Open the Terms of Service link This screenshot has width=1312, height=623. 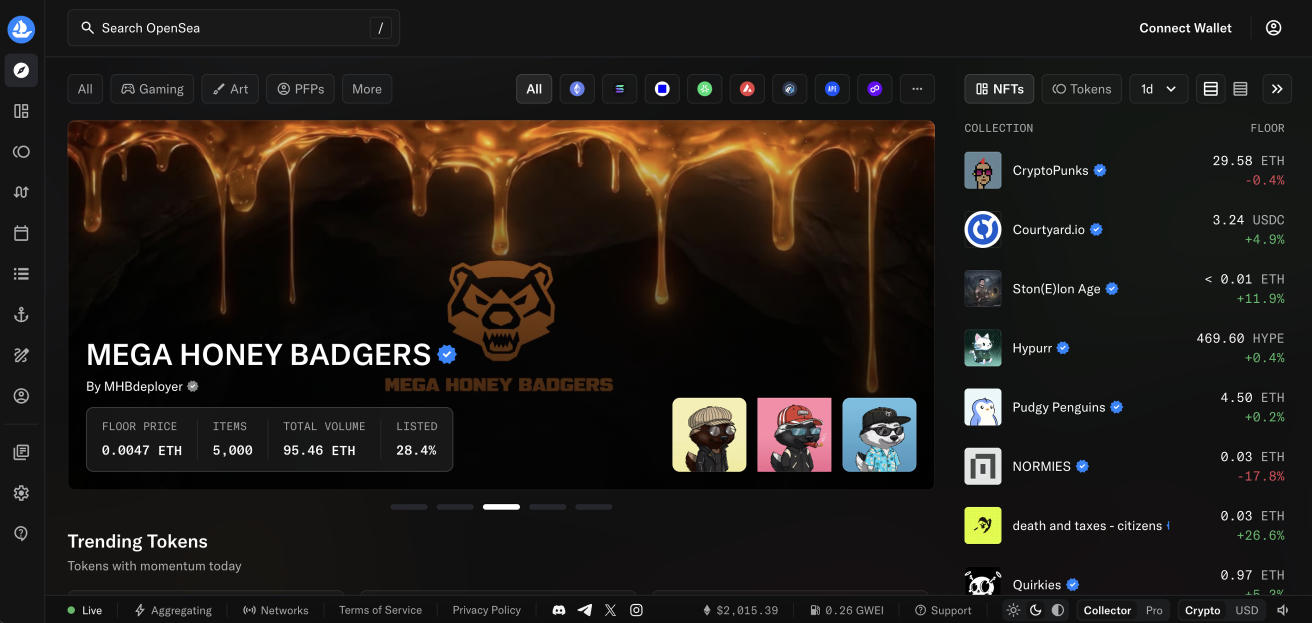point(380,610)
